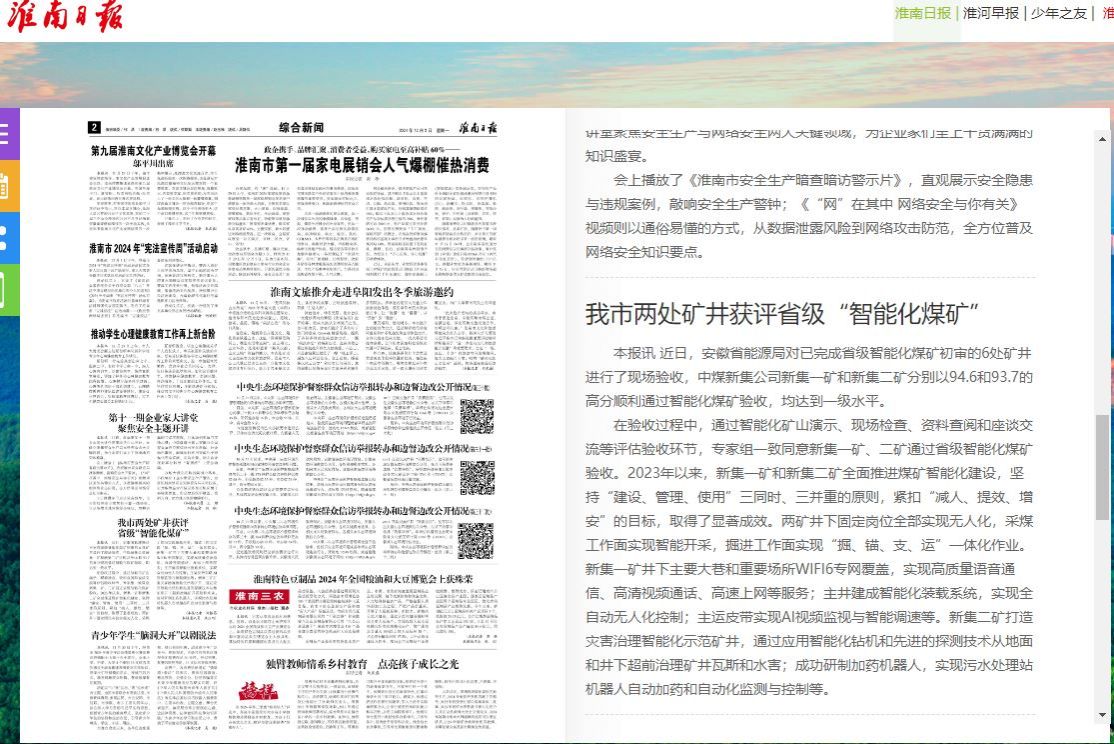Click the red 榜样 column stamp
This screenshot has width=1114, height=744.
pos(259,691)
